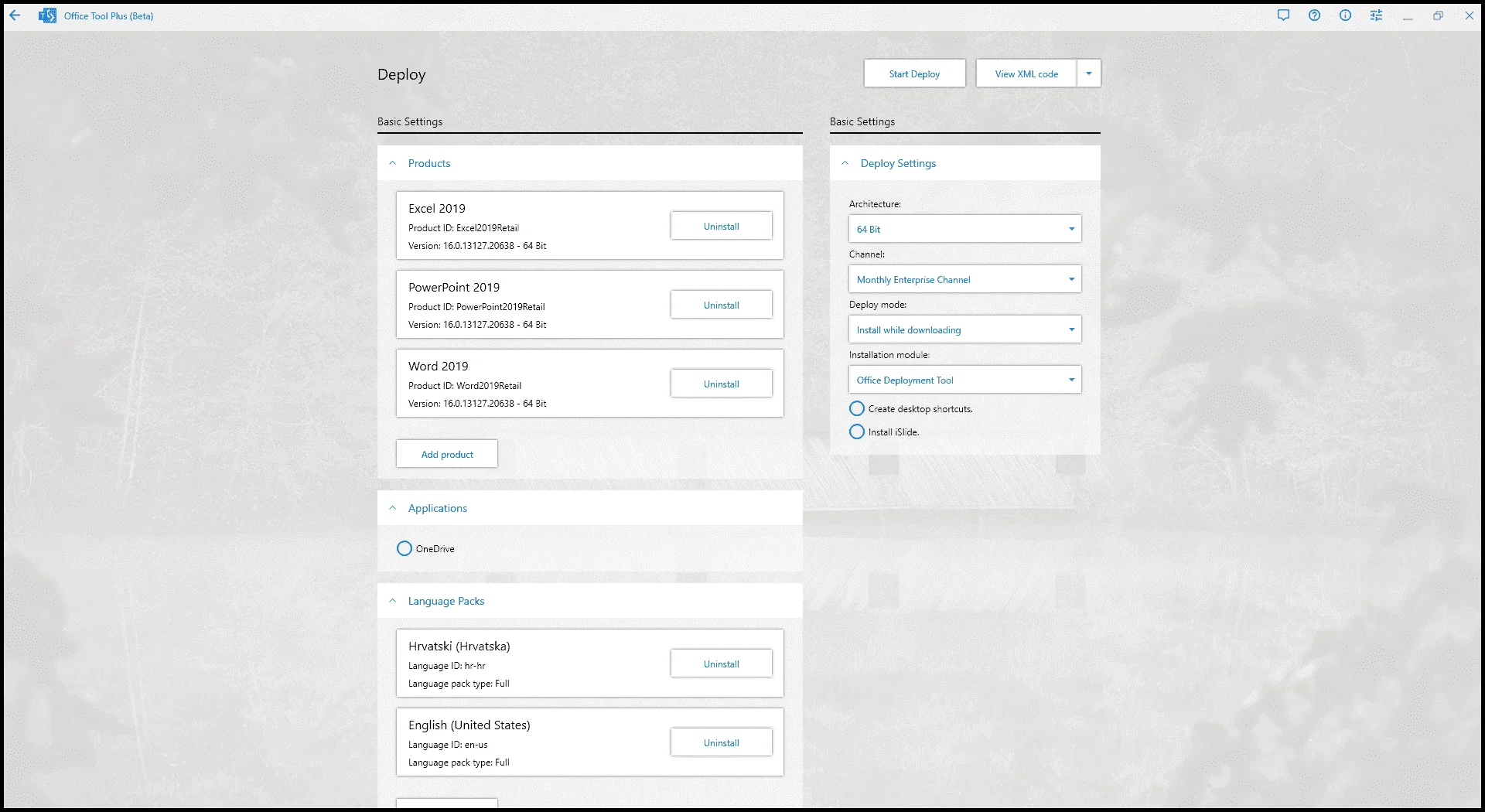Uninstall English (United States) language pack
The width and height of the screenshot is (1485, 812).
721,742
